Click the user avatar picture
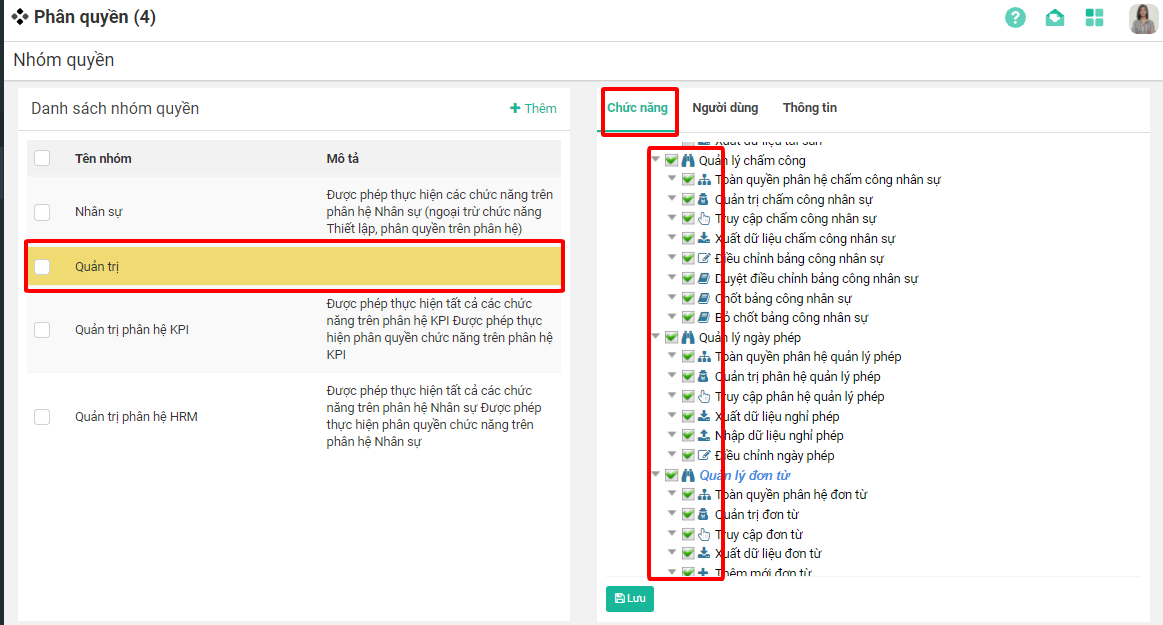The image size is (1163, 625). click(1143, 18)
